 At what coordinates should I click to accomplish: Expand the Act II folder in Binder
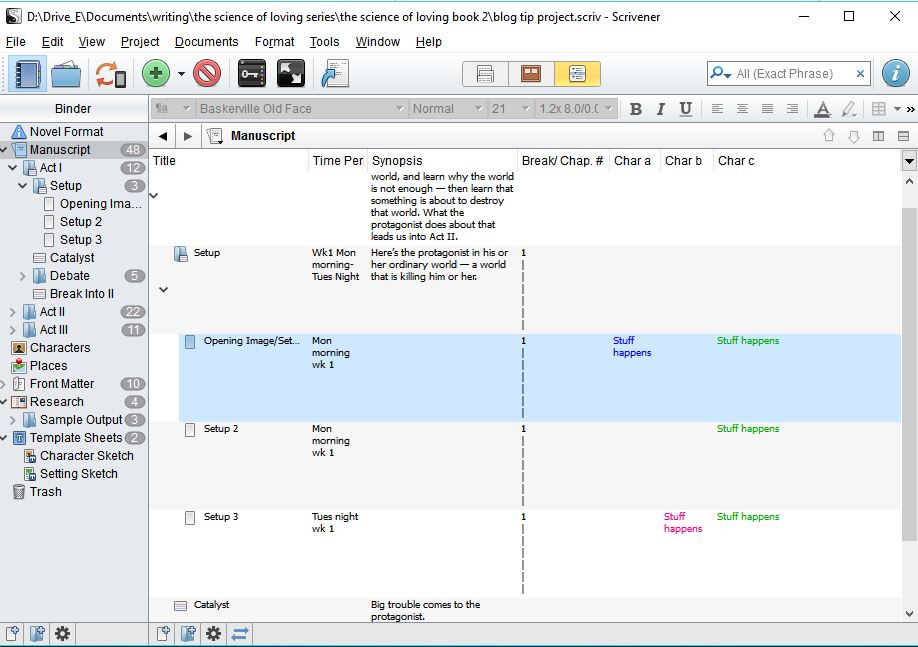pyautogui.click(x=13, y=312)
